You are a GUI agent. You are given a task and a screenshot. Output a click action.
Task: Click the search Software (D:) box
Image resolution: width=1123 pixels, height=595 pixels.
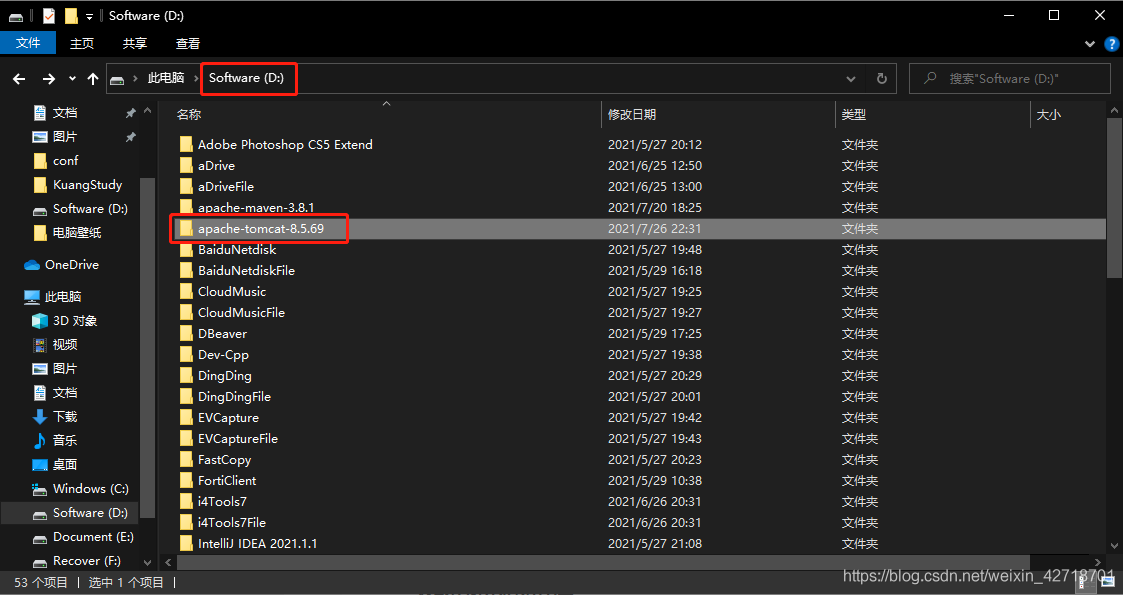coord(1010,79)
